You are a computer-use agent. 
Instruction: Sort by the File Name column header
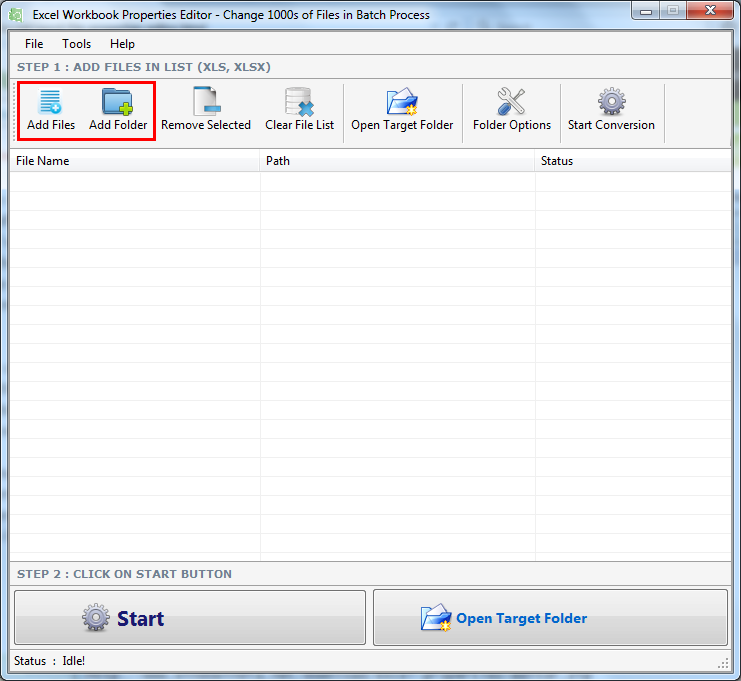point(135,161)
